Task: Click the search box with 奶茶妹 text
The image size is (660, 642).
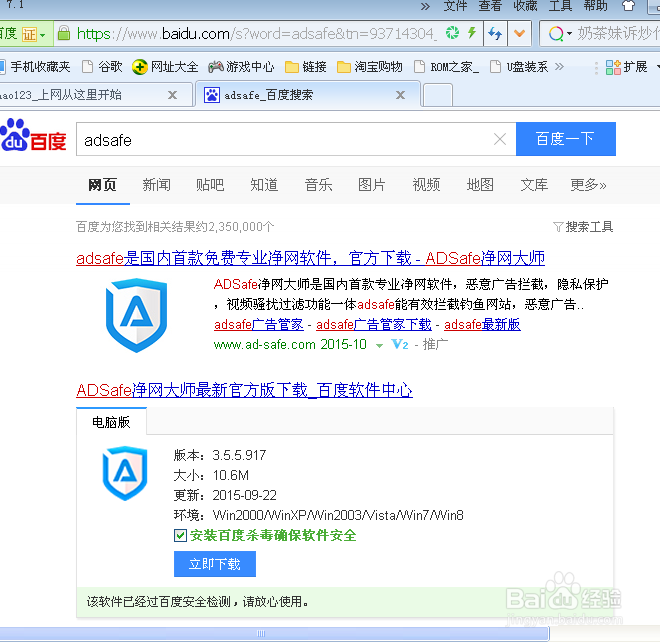Action: pyautogui.click(x=617, y=33)
